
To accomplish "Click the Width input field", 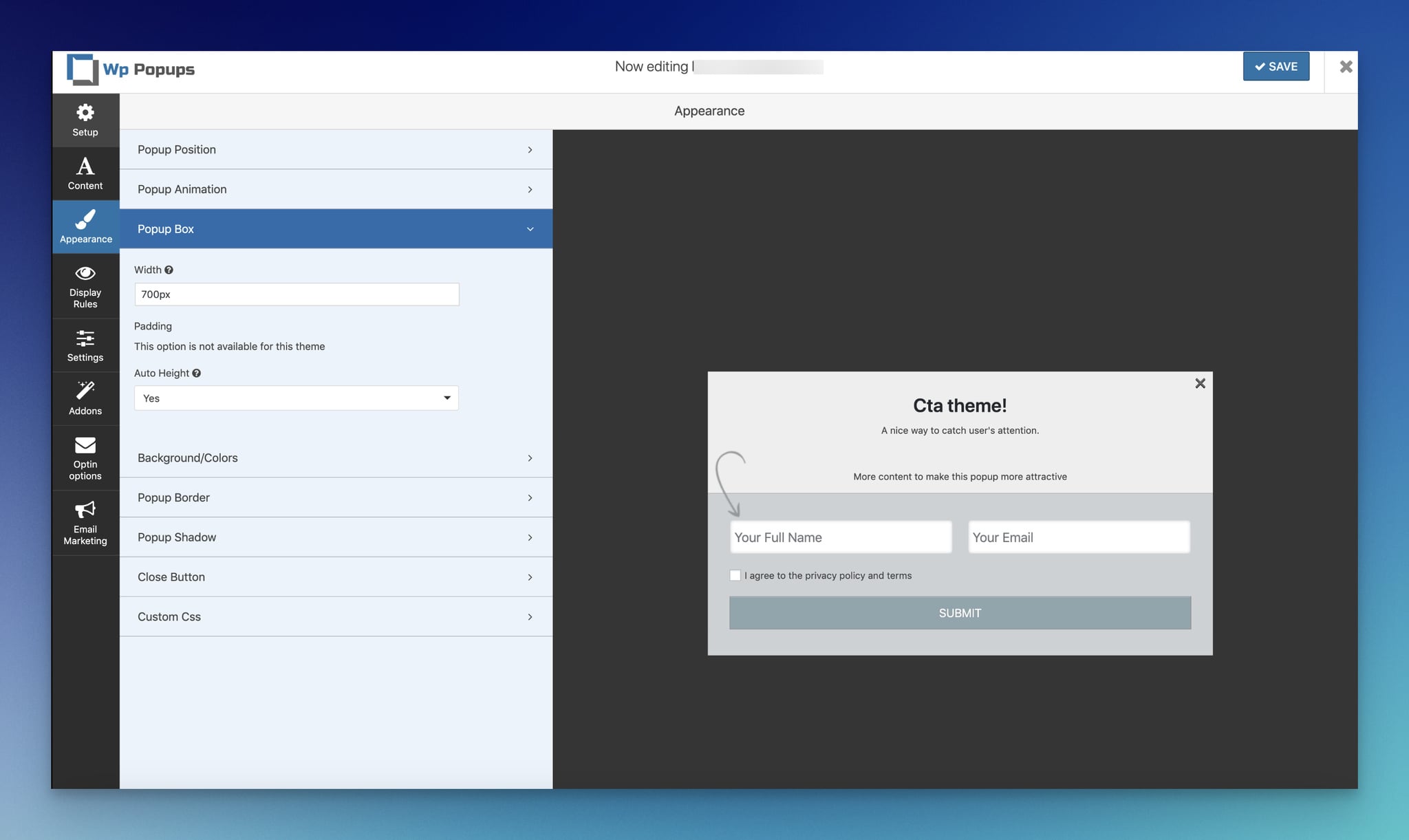I will click(297, 294).
